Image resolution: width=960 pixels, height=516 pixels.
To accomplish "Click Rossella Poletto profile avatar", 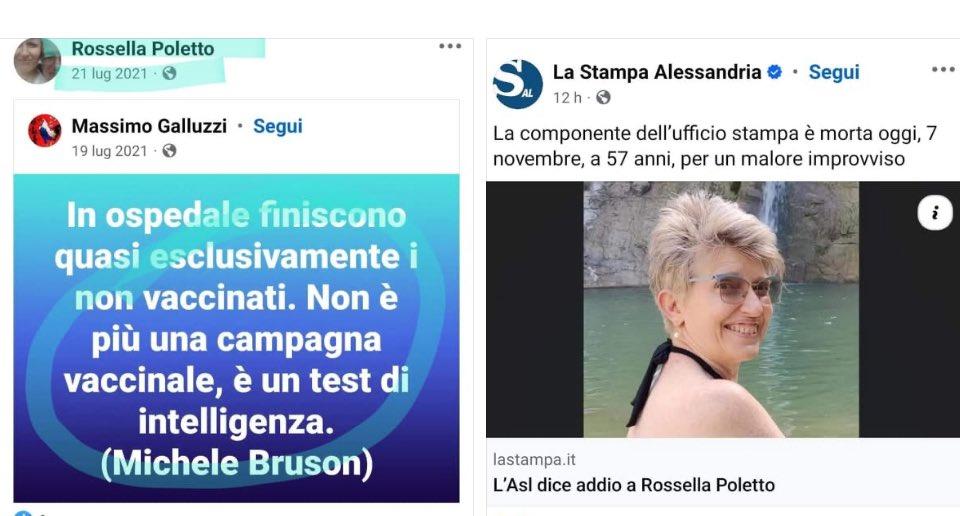I will pos(37,61).
